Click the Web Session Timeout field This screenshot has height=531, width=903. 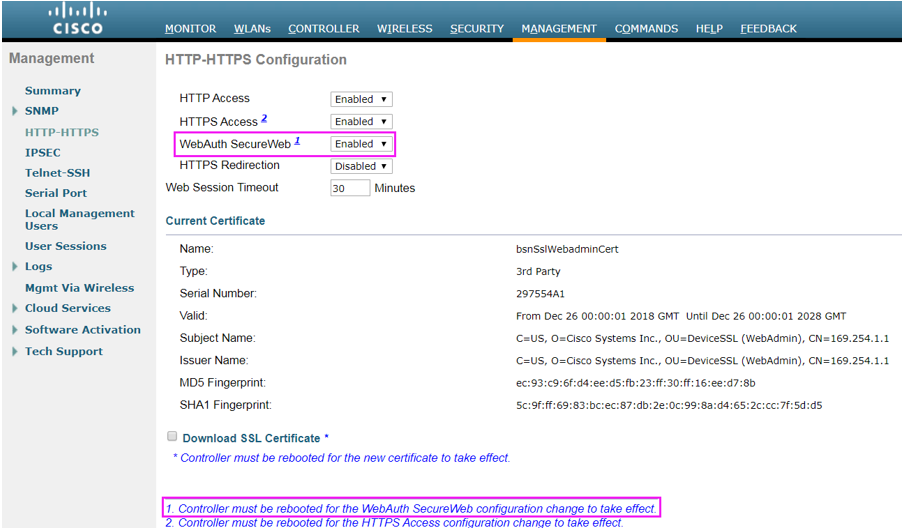(350, 188)
